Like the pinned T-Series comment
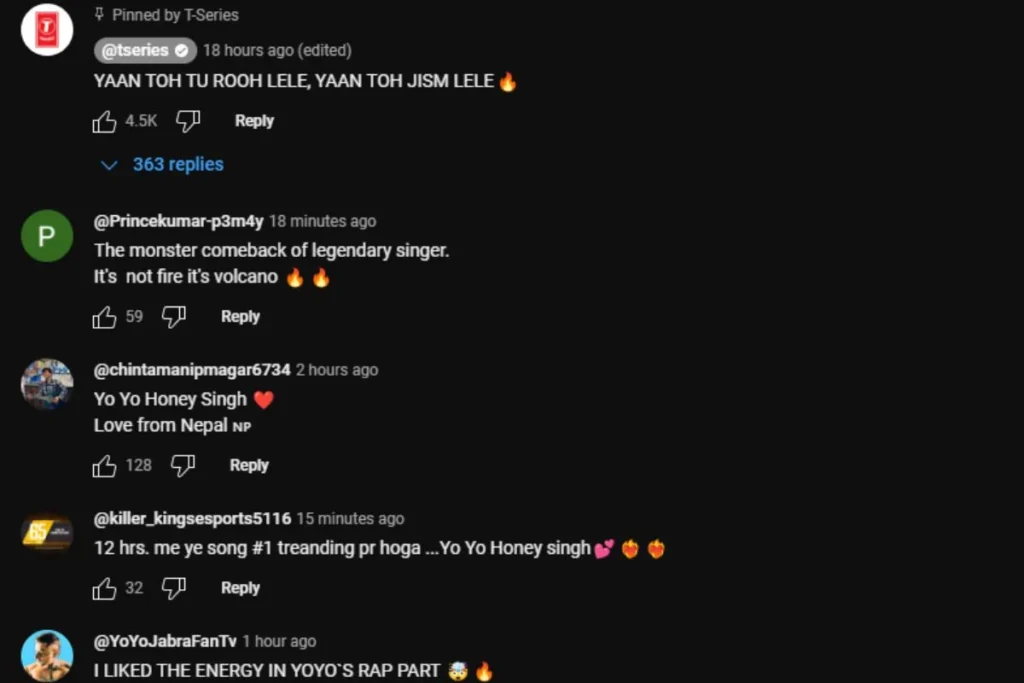Viewport: 1024px width, 683px height. (104, 121)
